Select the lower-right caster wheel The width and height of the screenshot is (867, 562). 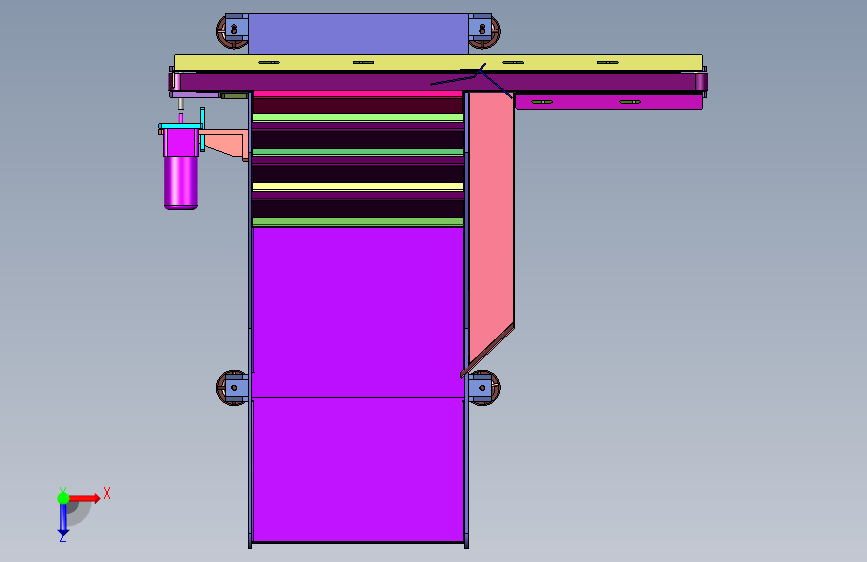tap(484, 388)
